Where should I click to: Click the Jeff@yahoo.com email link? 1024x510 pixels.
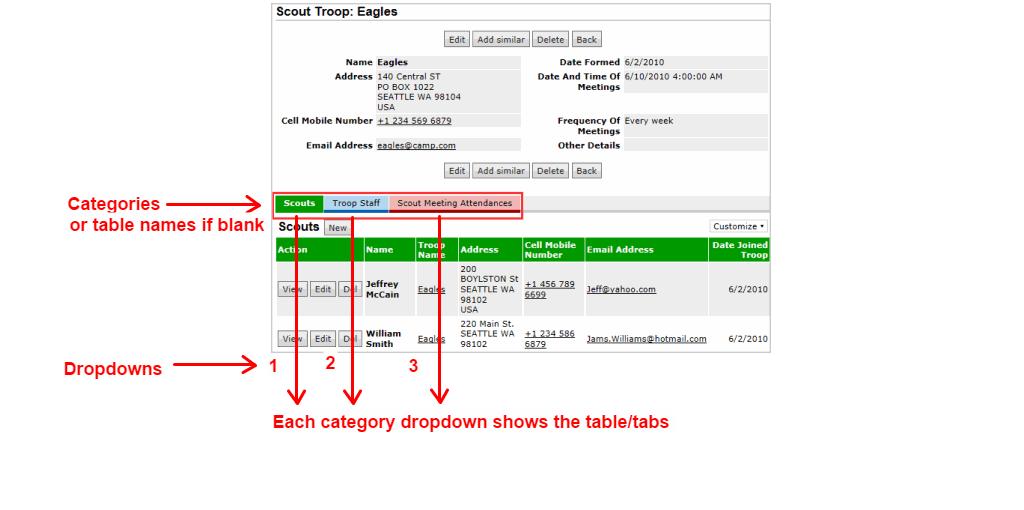[620, 289]
